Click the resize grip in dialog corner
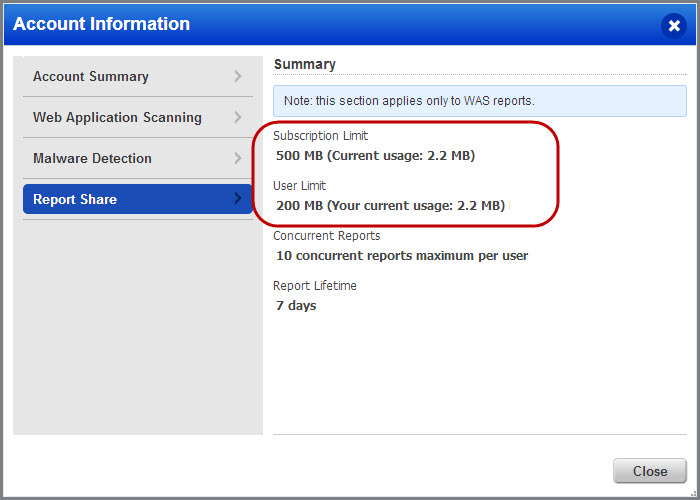This screenshot has height=500, width=700. click(x=692, y=492)
